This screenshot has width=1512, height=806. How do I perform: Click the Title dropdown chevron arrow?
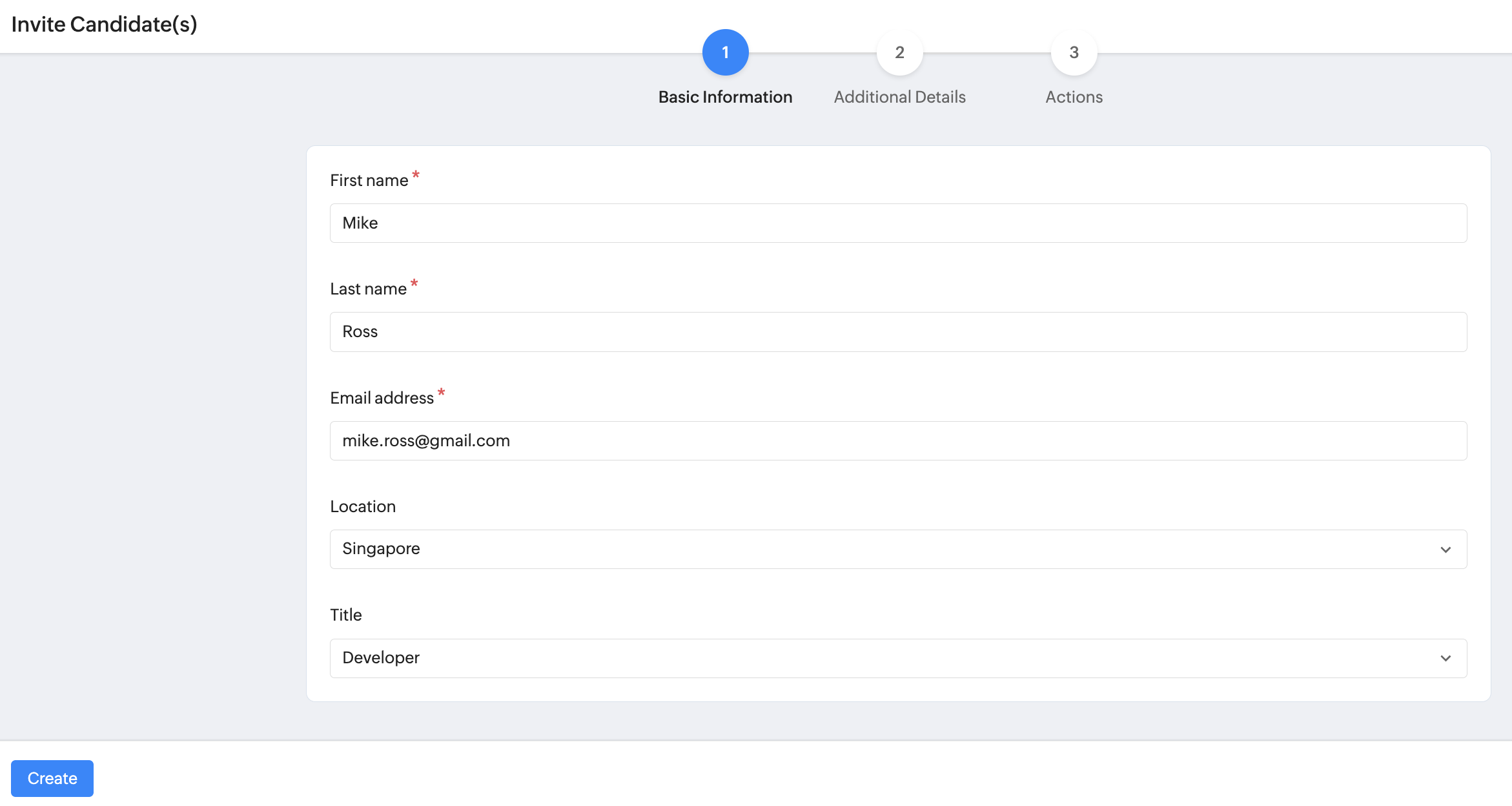click(x=1446, y=658)
